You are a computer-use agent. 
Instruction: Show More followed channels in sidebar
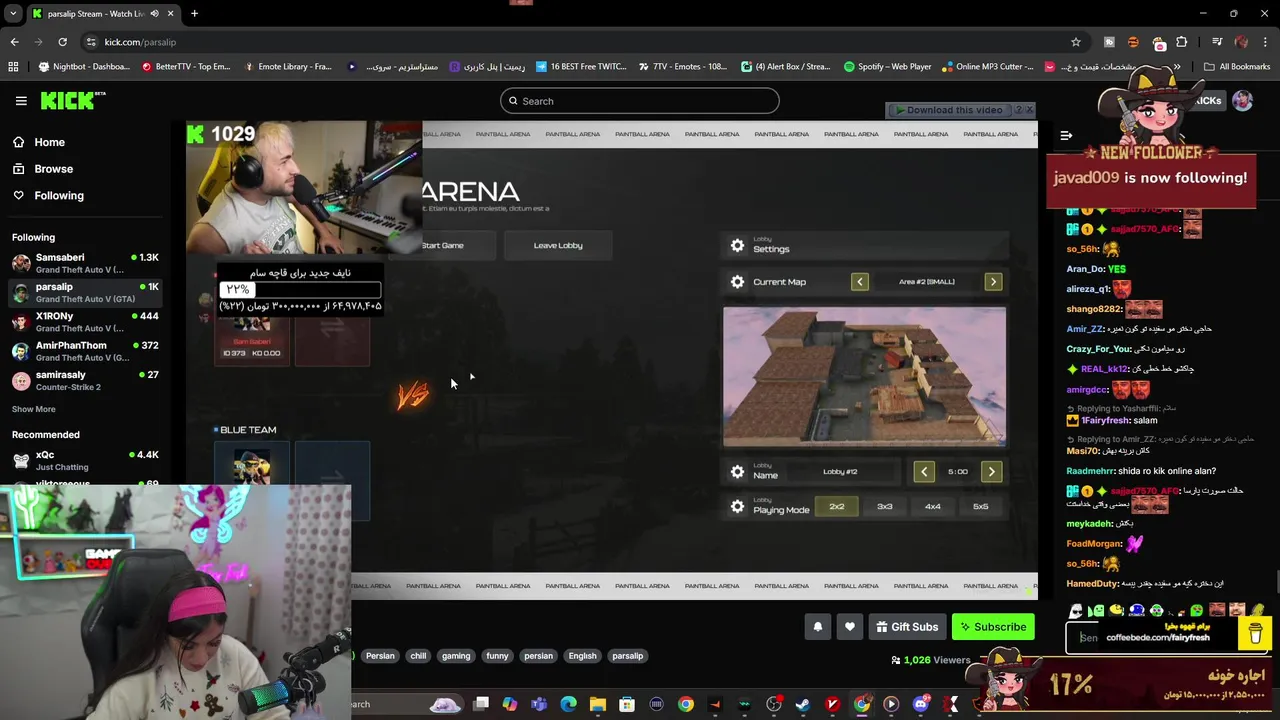(x=34, y=409)
